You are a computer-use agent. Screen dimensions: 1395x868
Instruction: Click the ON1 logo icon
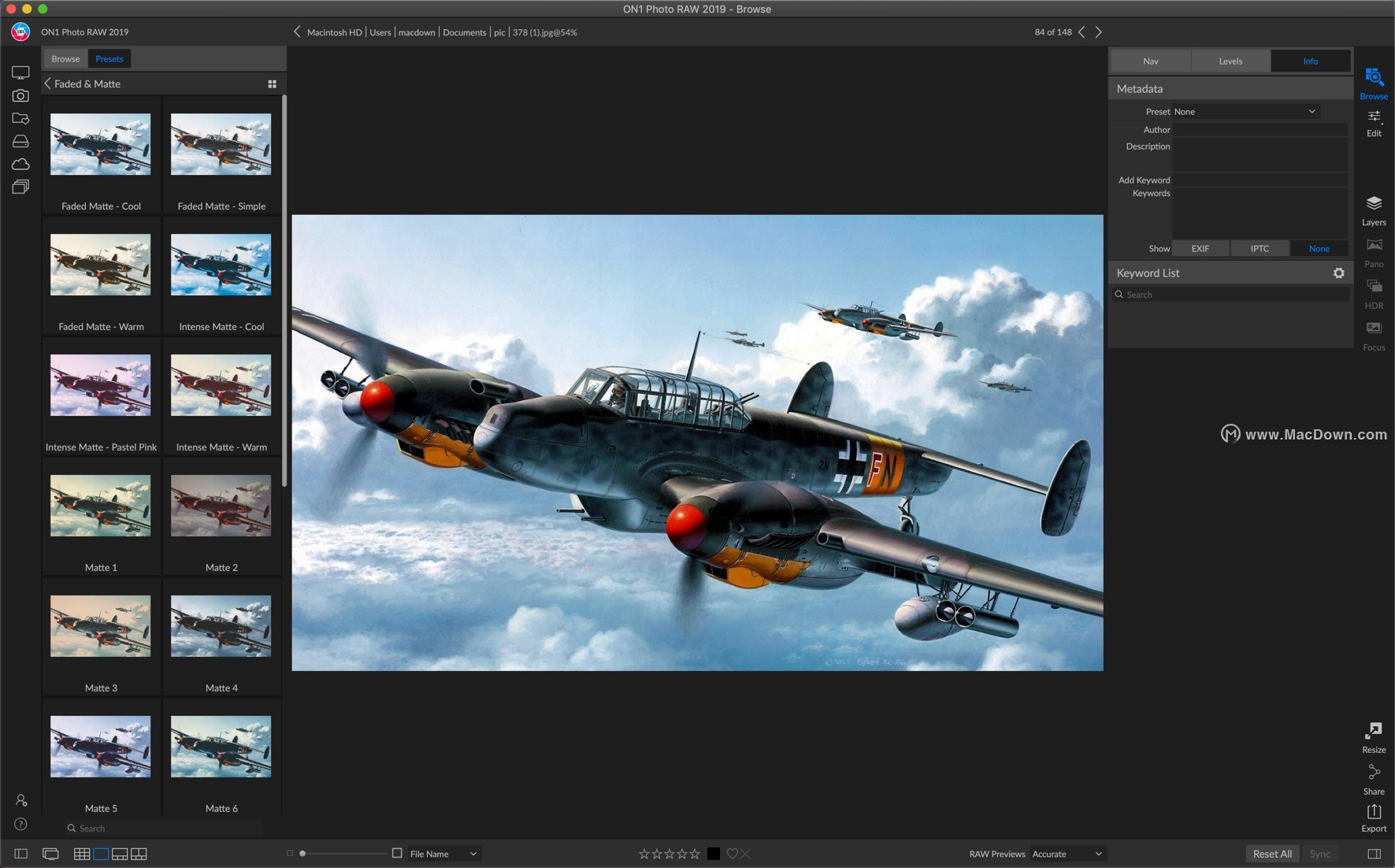[20, 32]
